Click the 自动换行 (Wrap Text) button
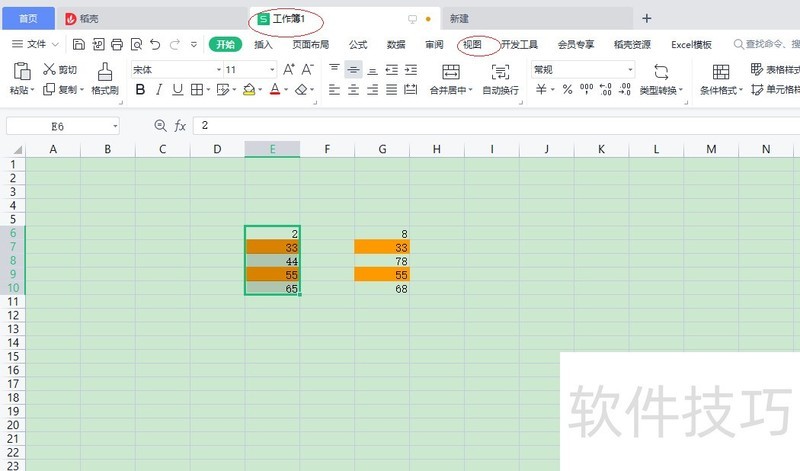Screen dimensions: 800x471 click(x=500, y=78)
